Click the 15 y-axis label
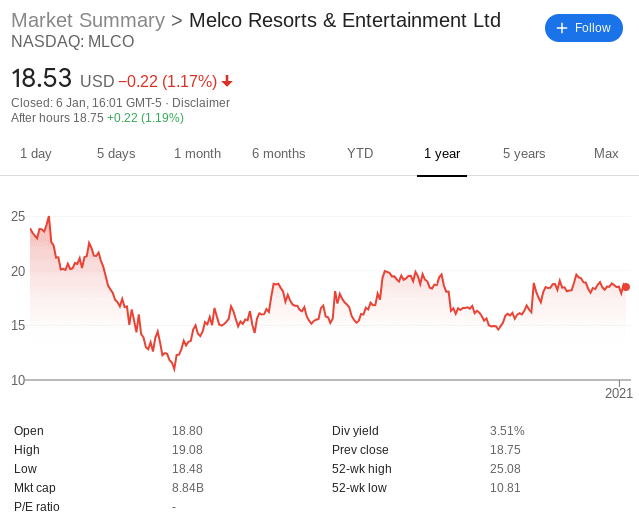639x523 pixels. pyautogui.click(x=18, y=326)
